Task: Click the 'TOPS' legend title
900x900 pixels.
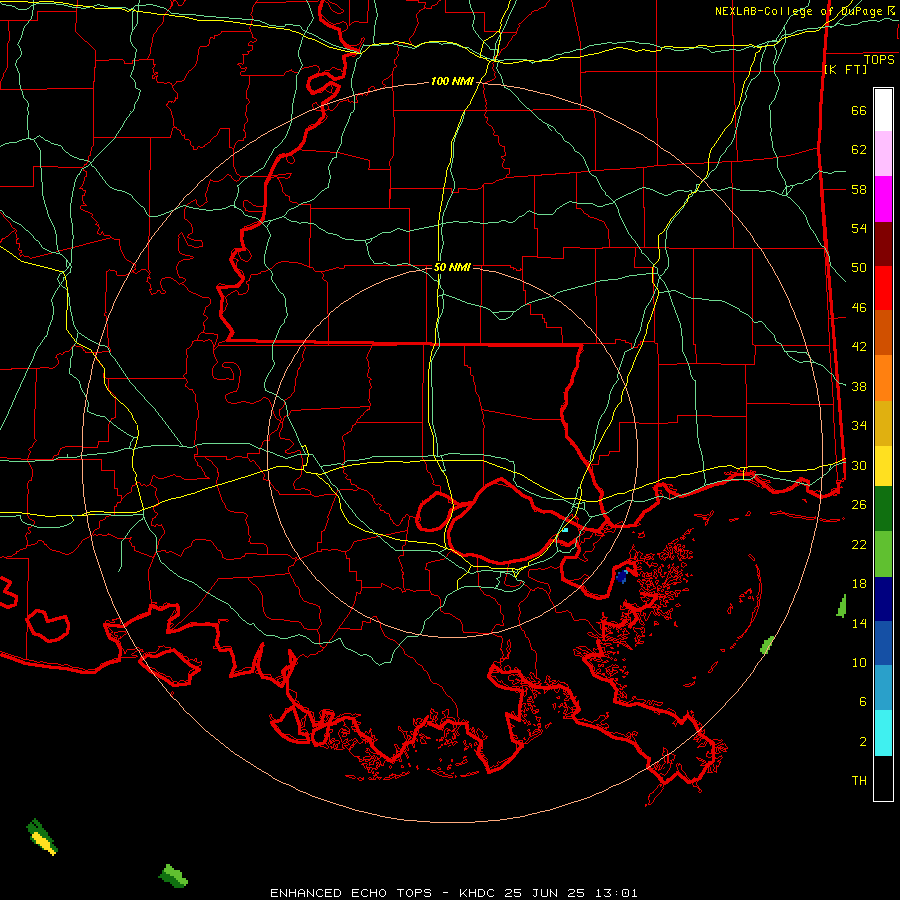Action: point(879,59)
